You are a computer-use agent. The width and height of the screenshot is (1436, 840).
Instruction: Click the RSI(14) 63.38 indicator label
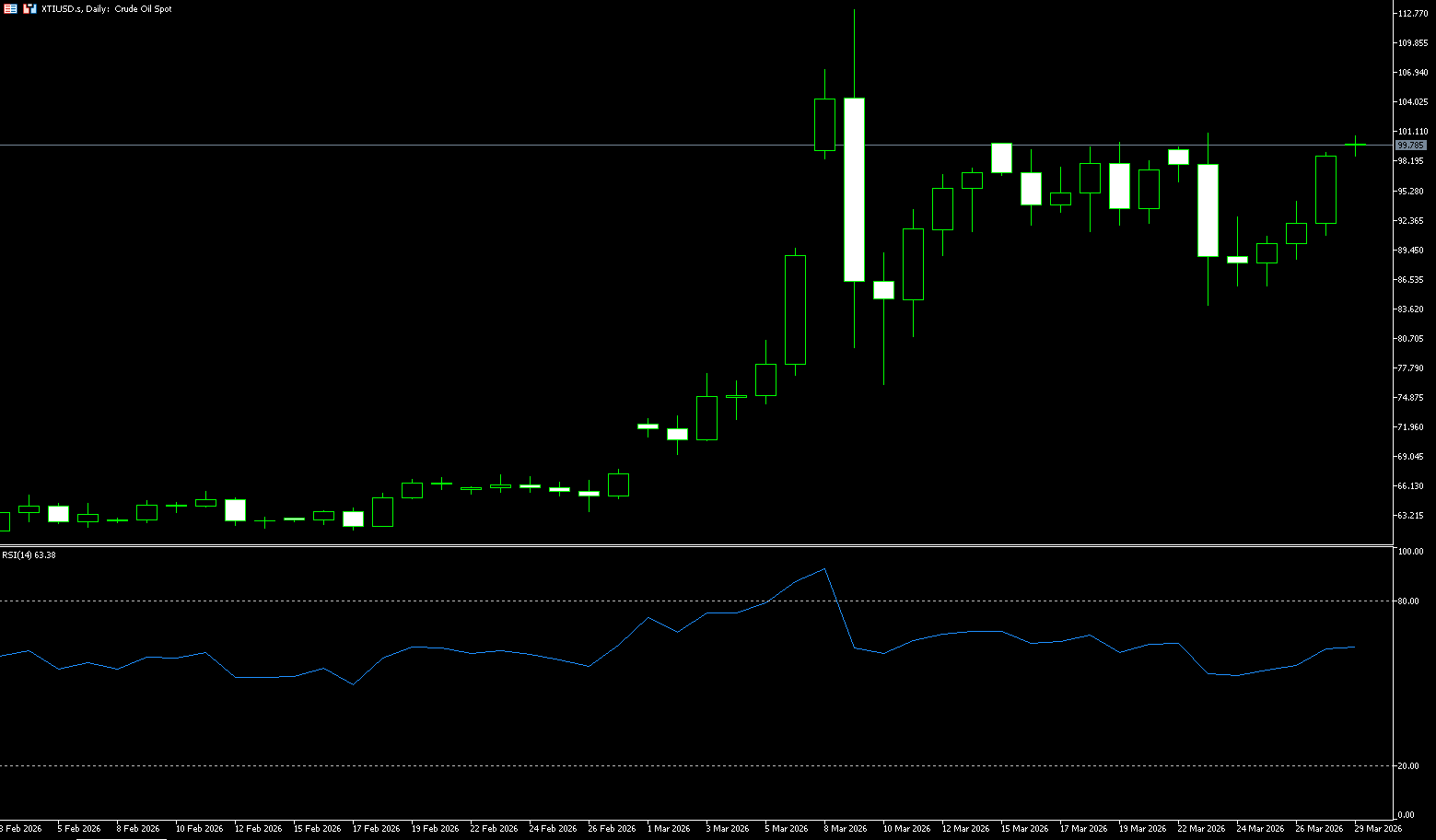(x=29, y=555)
